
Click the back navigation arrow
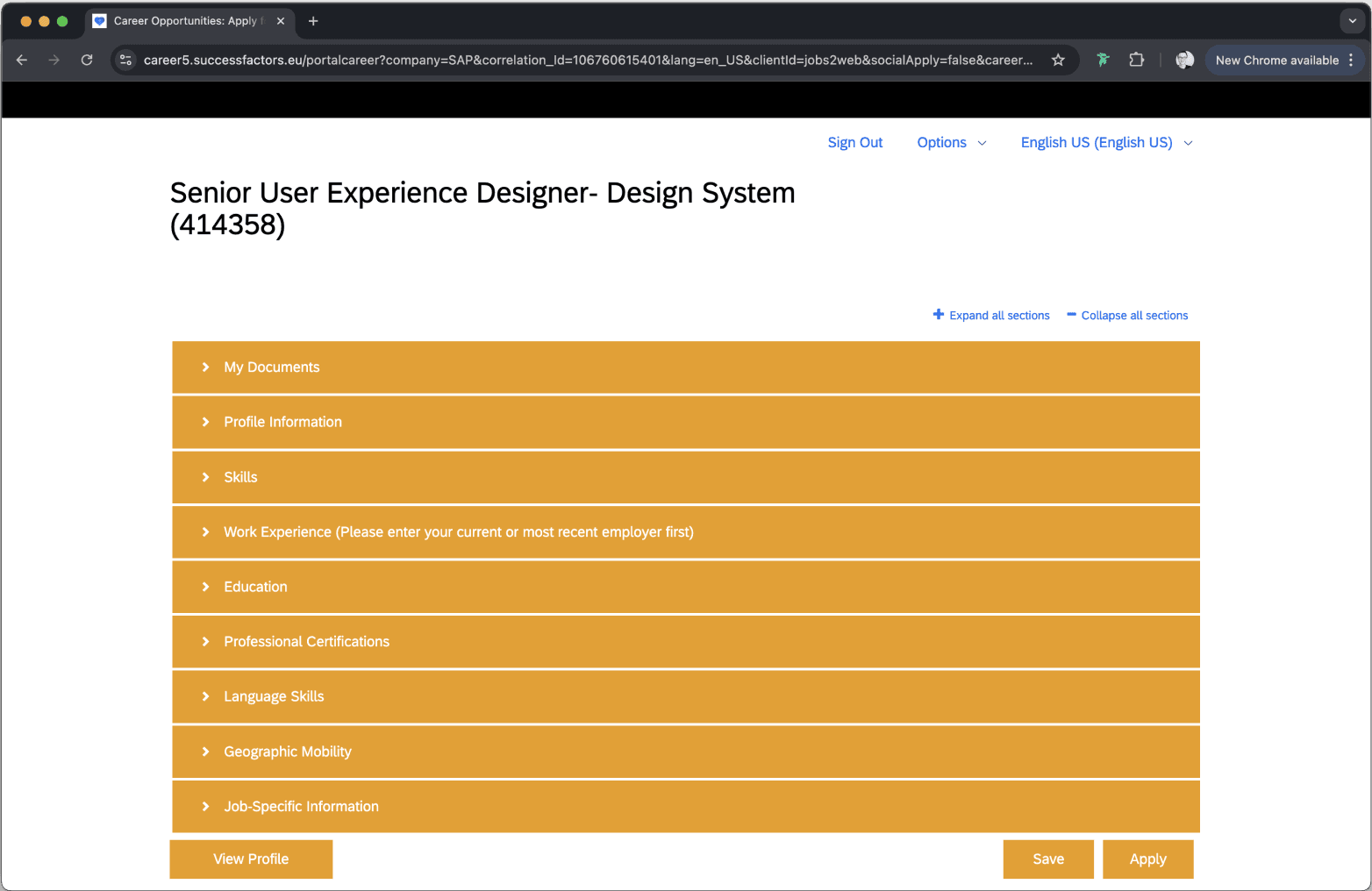coord(22,60)
